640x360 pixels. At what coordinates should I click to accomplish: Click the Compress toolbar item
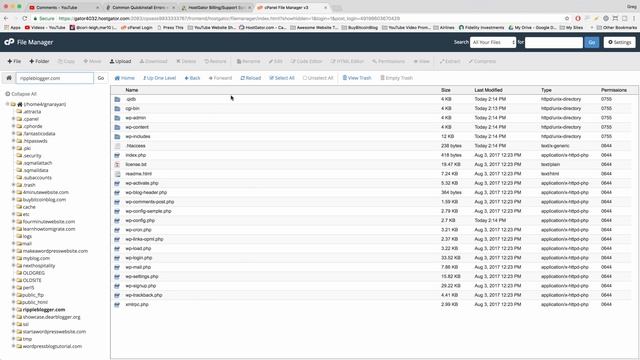pyautogui.click(x=482, y=61)
